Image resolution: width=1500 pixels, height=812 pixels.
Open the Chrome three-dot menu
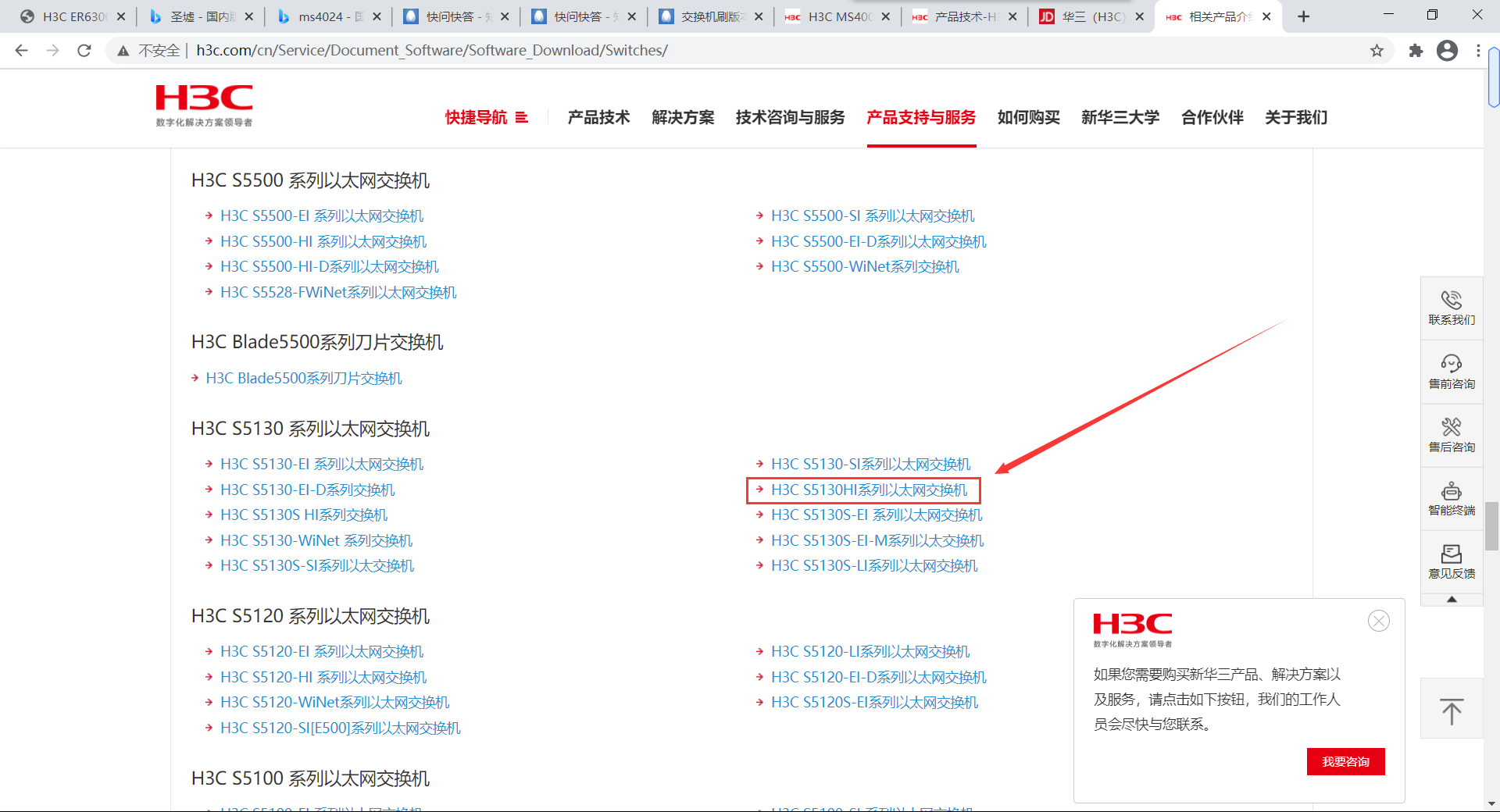click(1478, 51)
